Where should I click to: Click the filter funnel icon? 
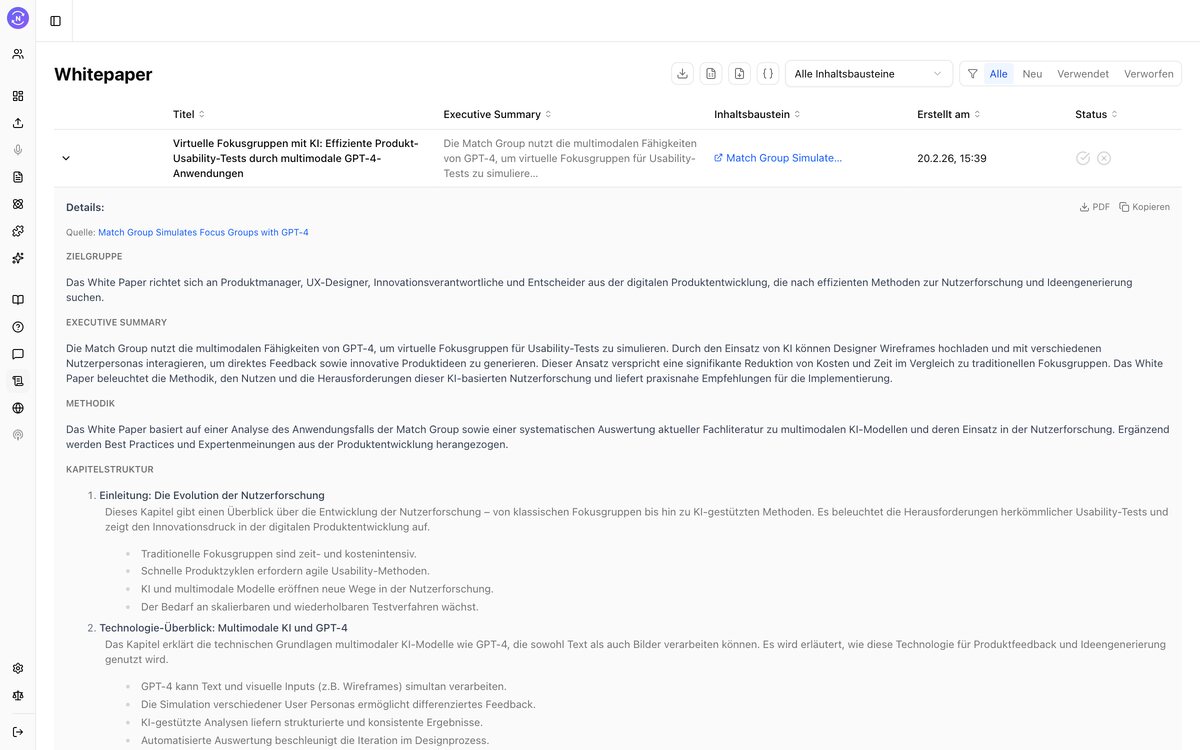(x=973, y=74)
